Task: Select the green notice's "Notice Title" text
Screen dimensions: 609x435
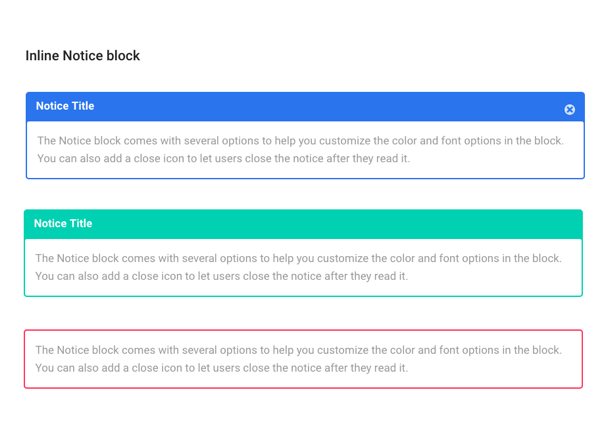Action: pos(63,223)
